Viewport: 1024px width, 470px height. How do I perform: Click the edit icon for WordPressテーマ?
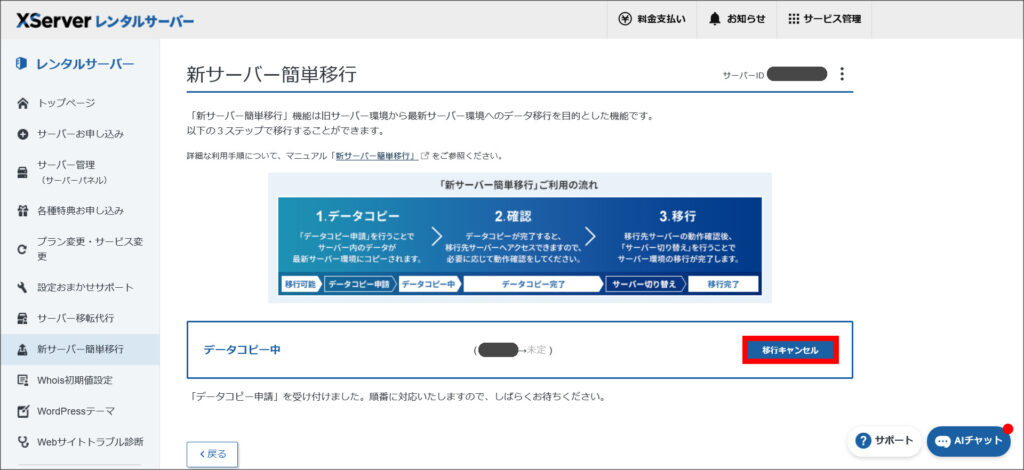[x=23, y=411]
